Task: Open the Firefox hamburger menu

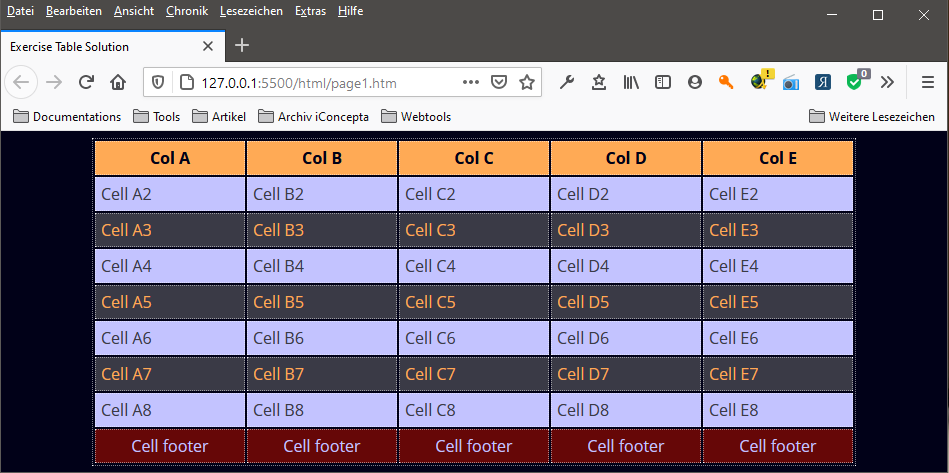Action: (927, 82)
